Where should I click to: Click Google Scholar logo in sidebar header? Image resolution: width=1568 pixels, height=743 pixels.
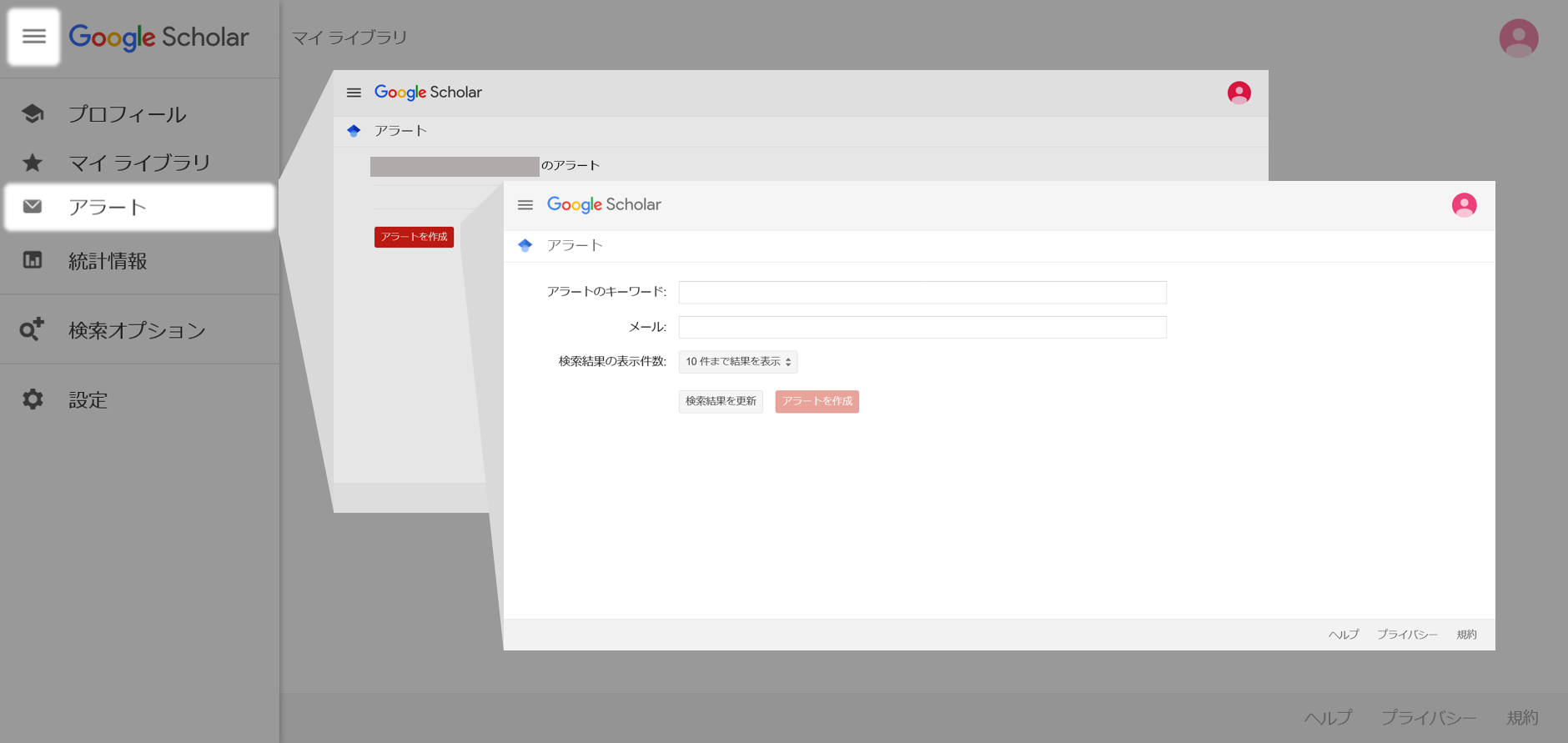(x=158, y=38)
